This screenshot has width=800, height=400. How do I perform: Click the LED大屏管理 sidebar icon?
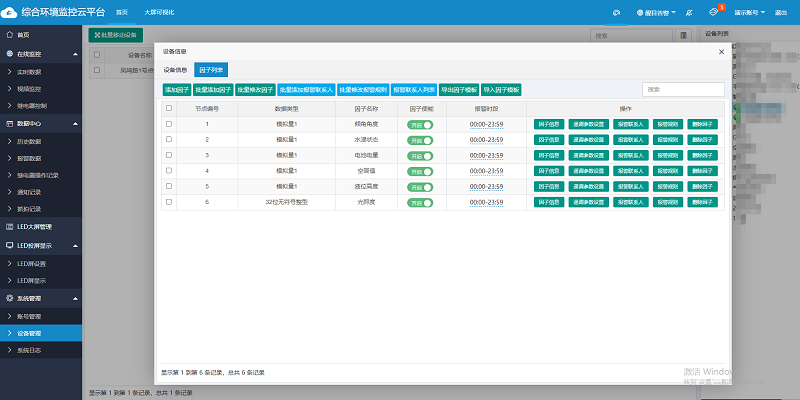point(9,226)
